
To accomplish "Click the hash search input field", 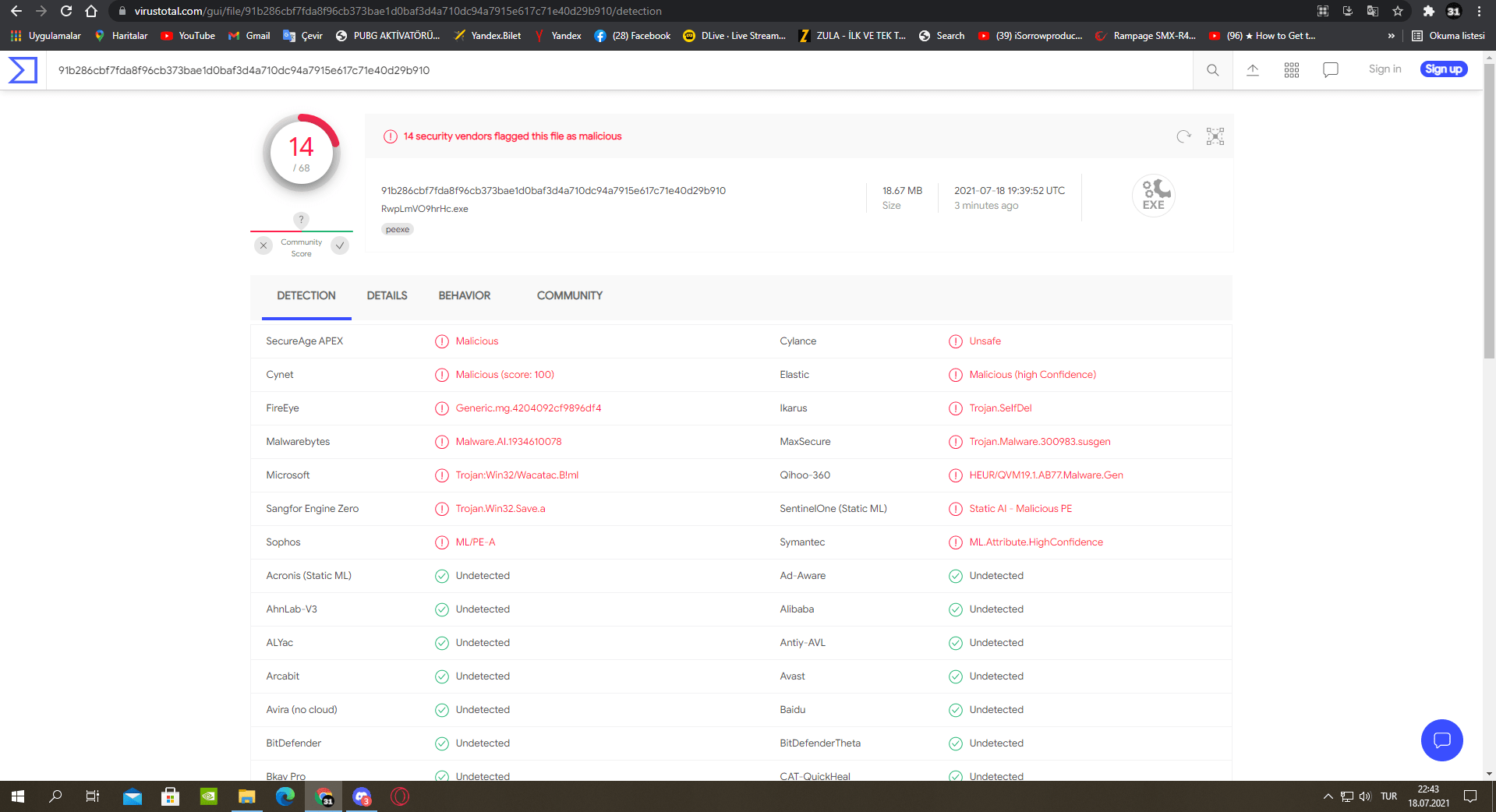I will click(620, 70).
